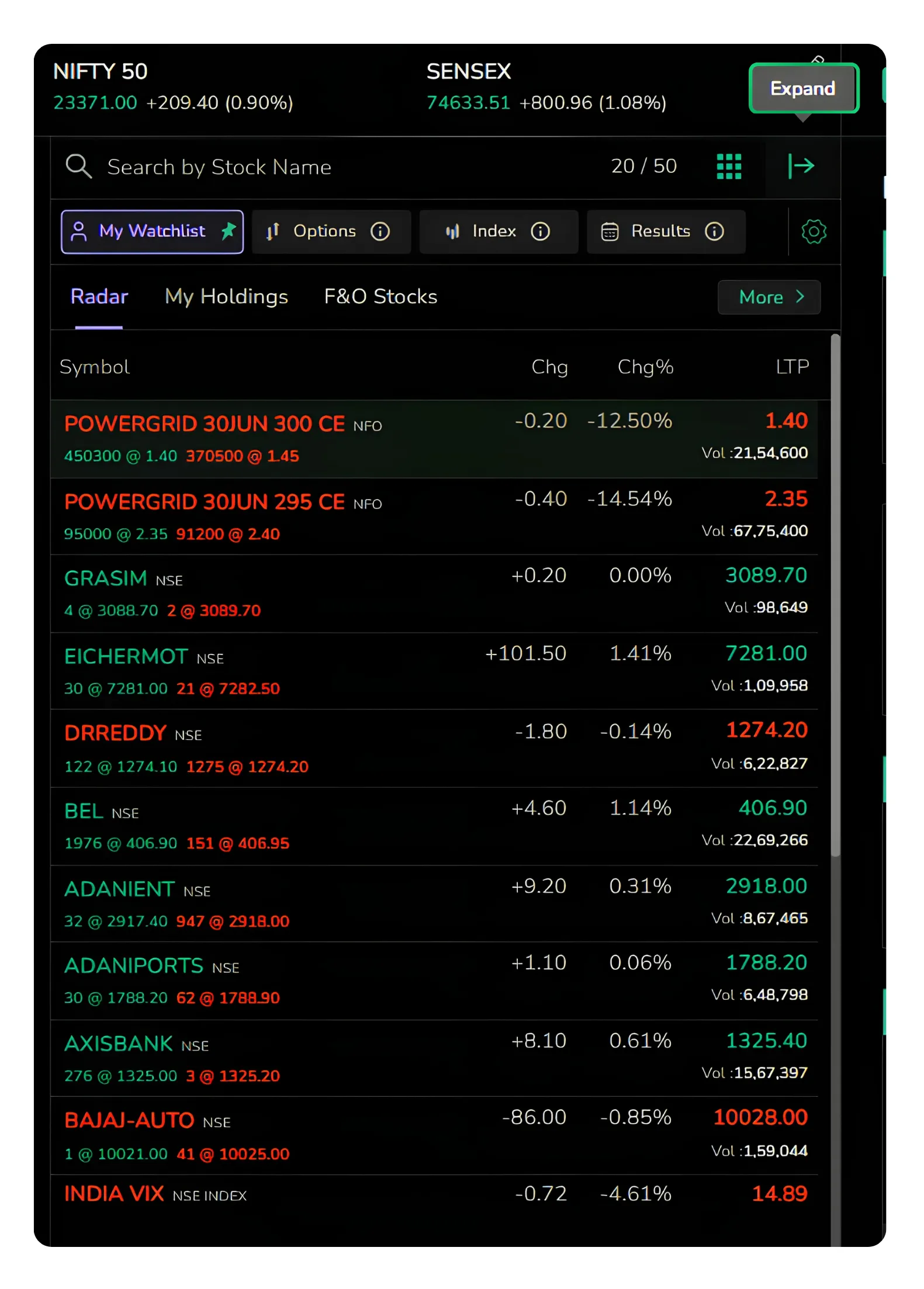Click the Options arrows icon
The image size is (924, 1289).
pos(272,232)
